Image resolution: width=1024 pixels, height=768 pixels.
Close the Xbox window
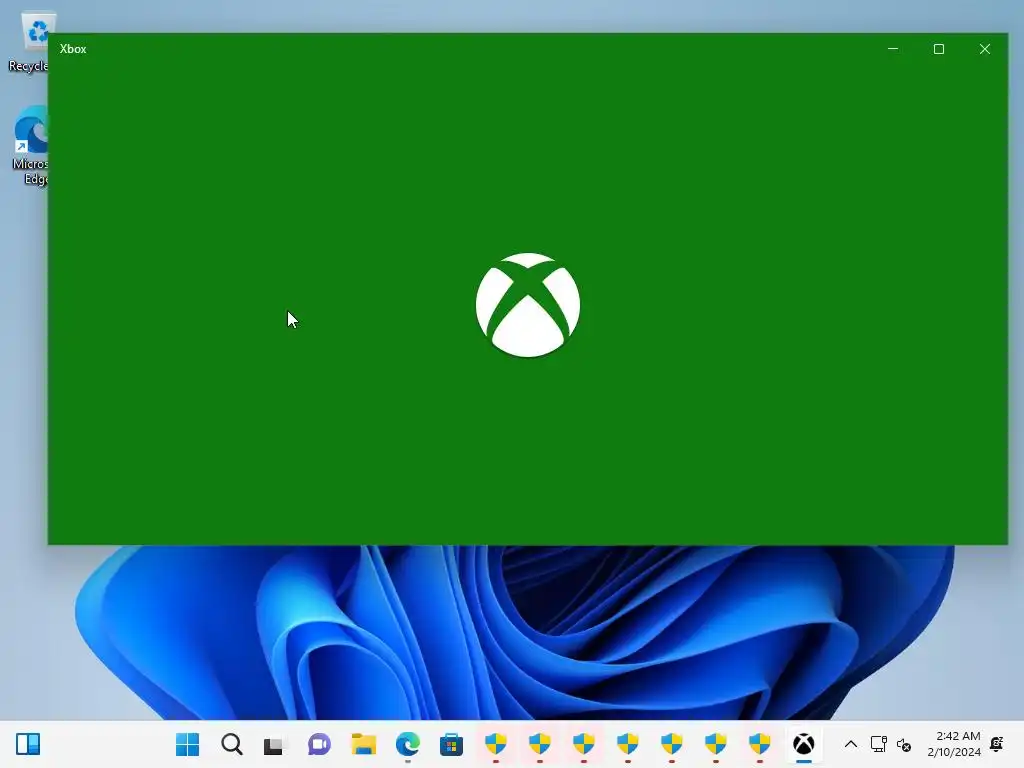click(x=985, y=49)
